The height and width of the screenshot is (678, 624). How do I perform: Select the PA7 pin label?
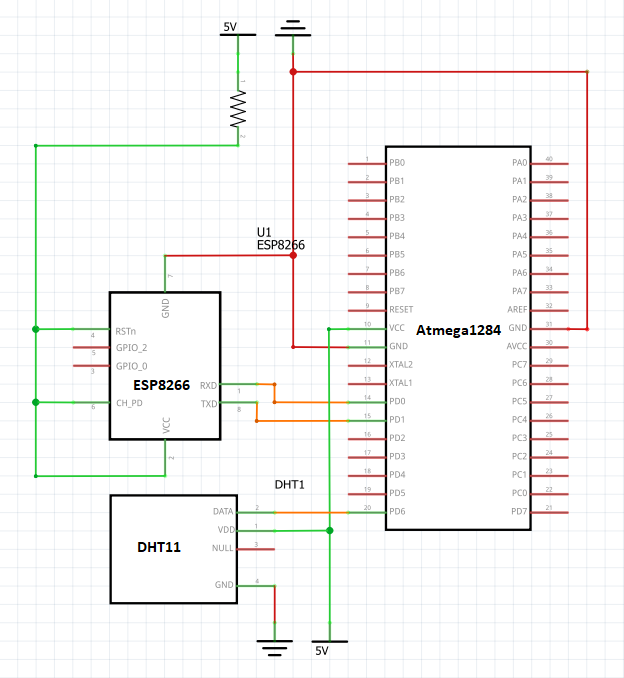coord(520,291)
